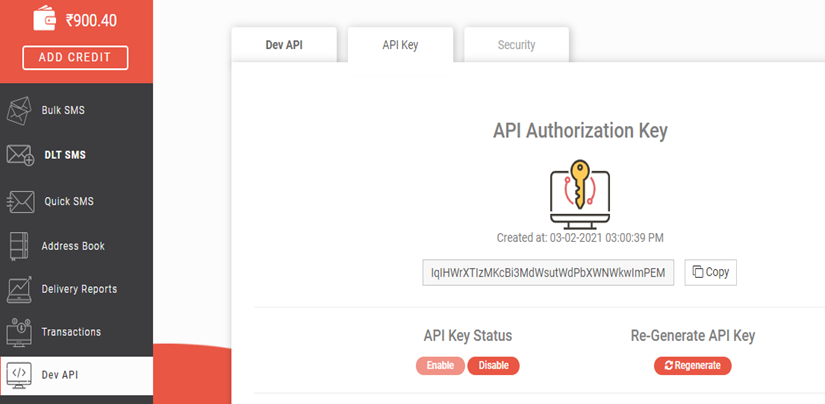Screen dimensions: 825x404
Task: Open the Security tab
Action: tap(516, 45)
